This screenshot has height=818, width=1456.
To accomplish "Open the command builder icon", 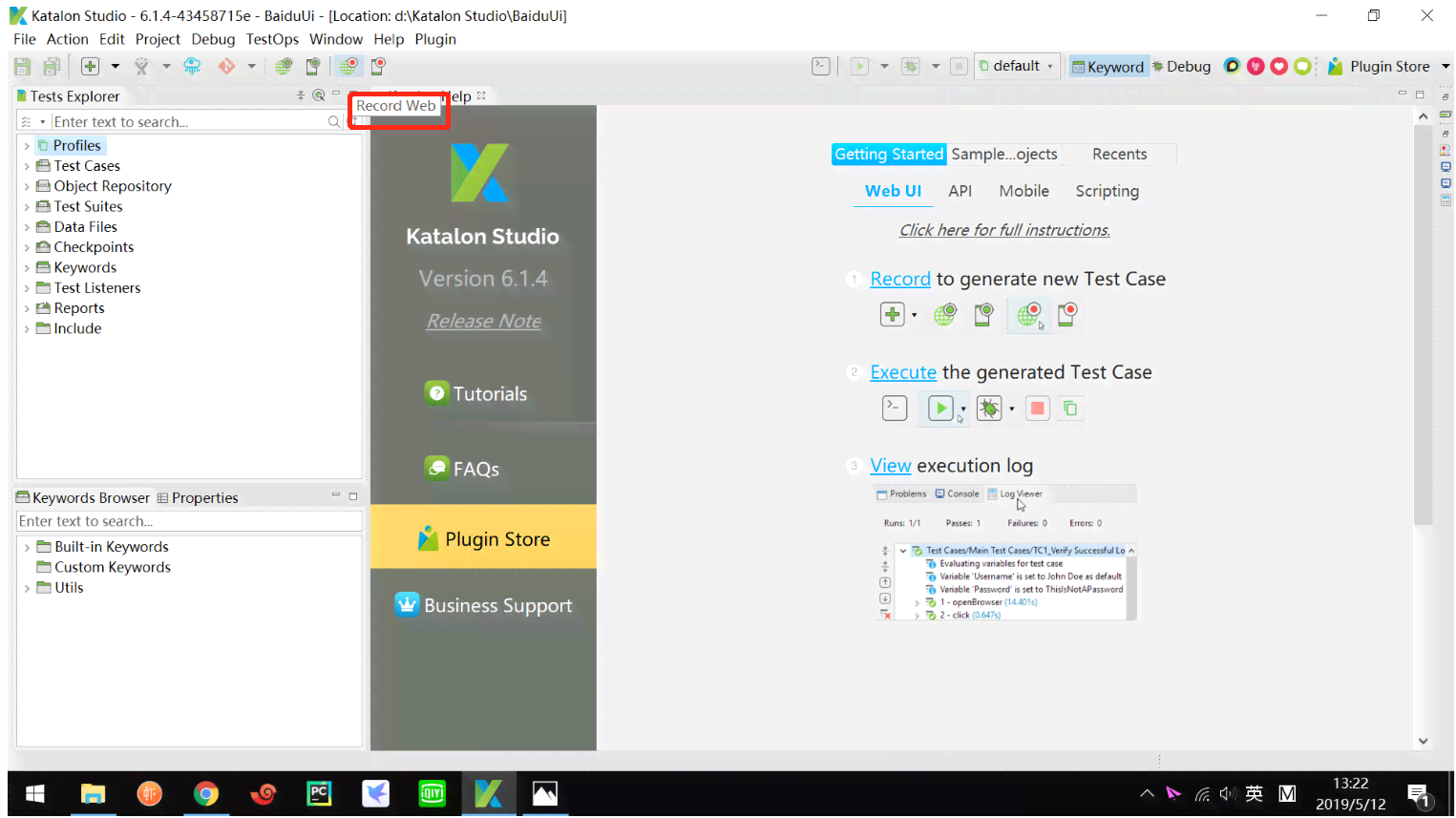I will (x=821, y=66).
